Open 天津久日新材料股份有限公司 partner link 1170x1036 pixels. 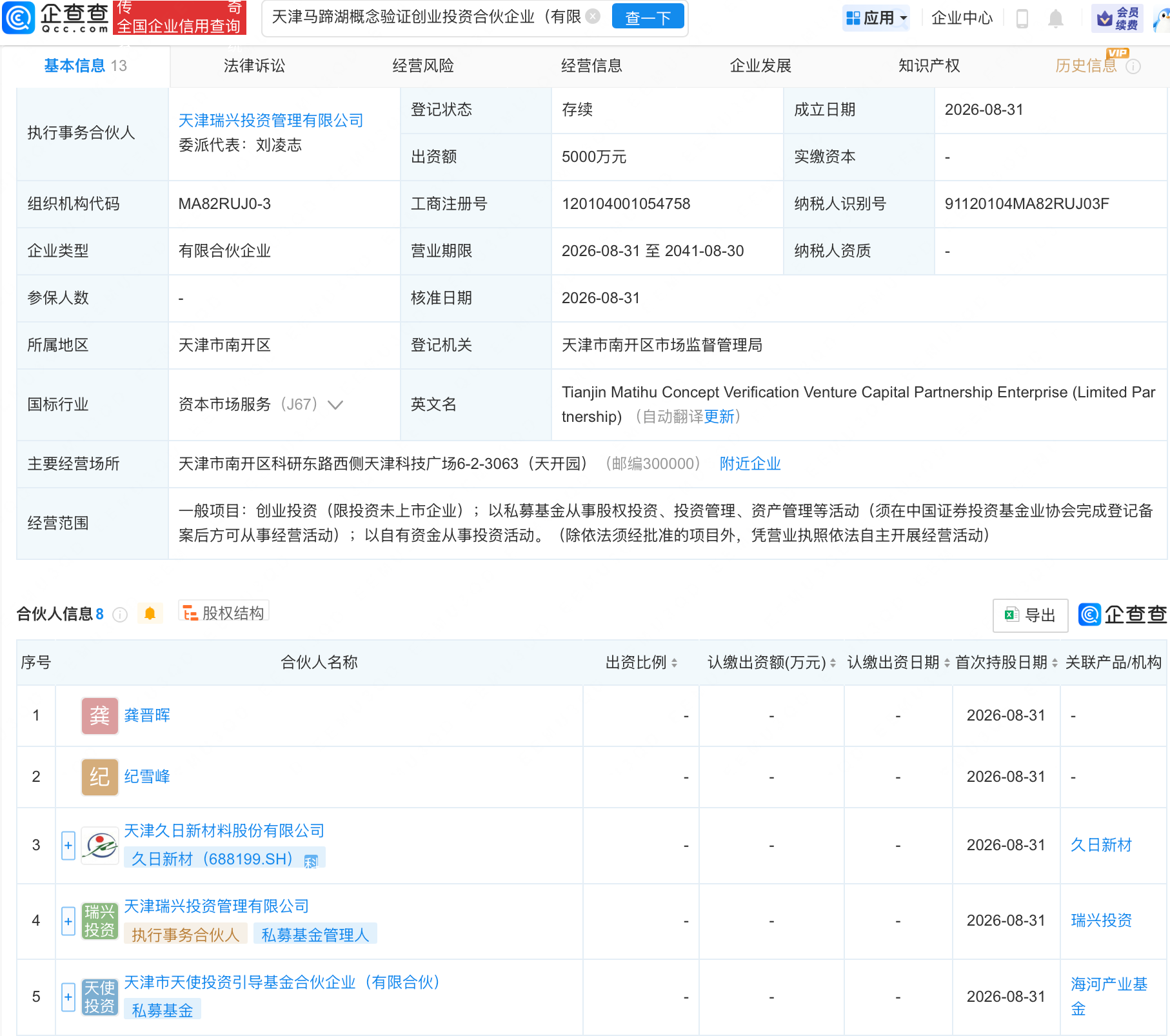pyautogui.click(x=224, y=831)
